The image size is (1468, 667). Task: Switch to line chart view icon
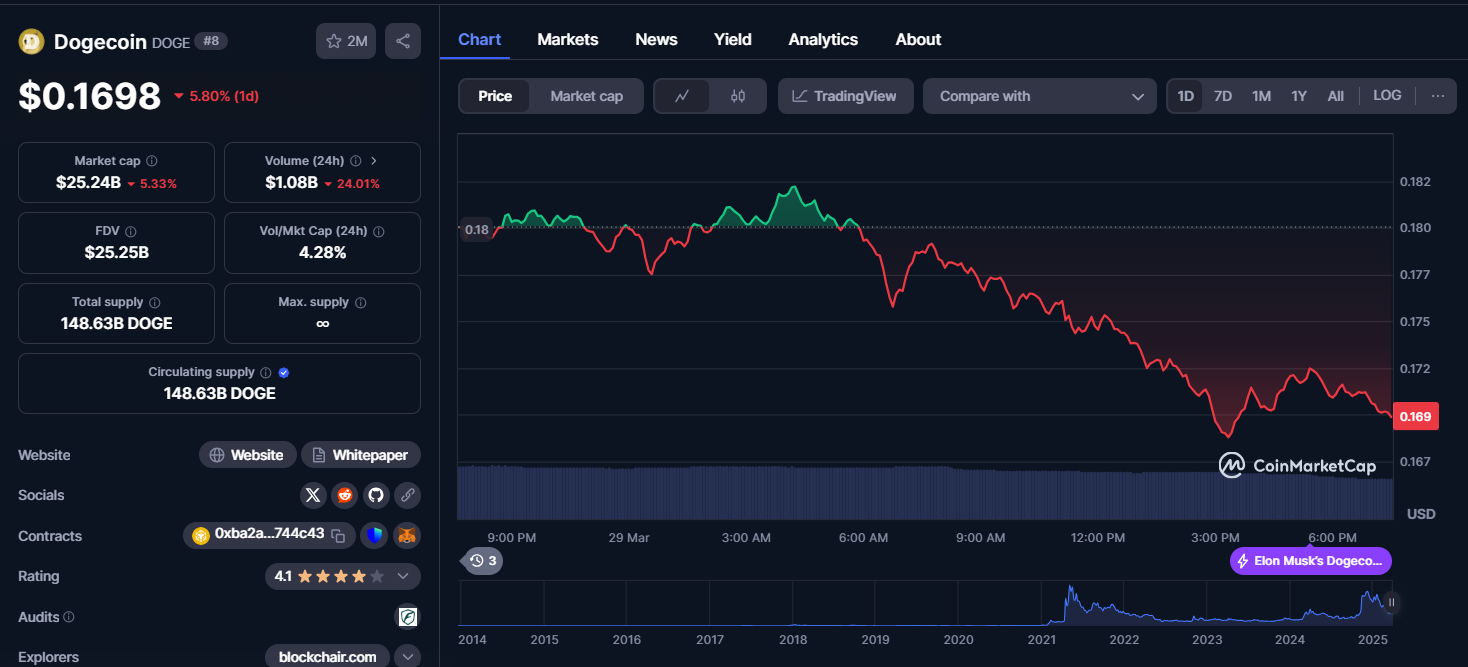682,96
